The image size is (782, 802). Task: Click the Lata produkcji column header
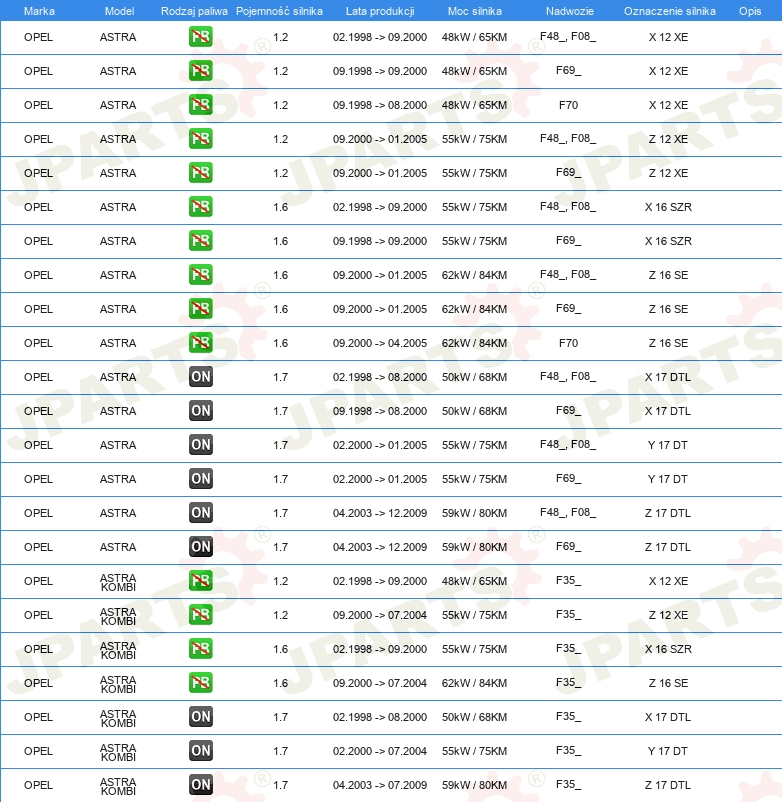point(380,10)
